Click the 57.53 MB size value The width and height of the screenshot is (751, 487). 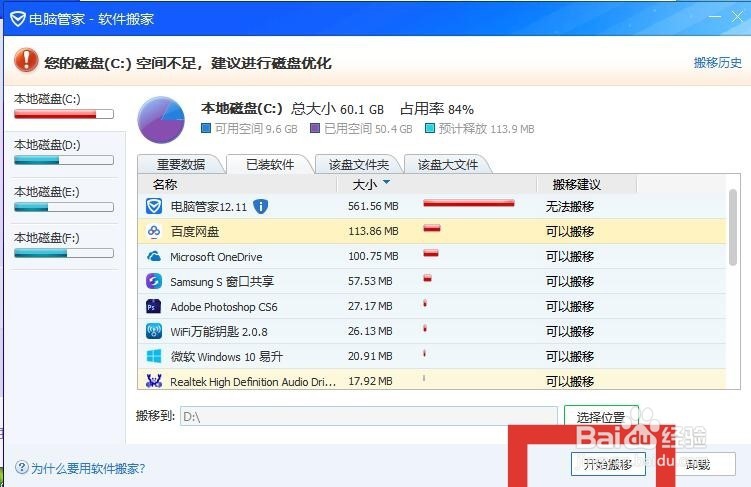tap(370, 281)
